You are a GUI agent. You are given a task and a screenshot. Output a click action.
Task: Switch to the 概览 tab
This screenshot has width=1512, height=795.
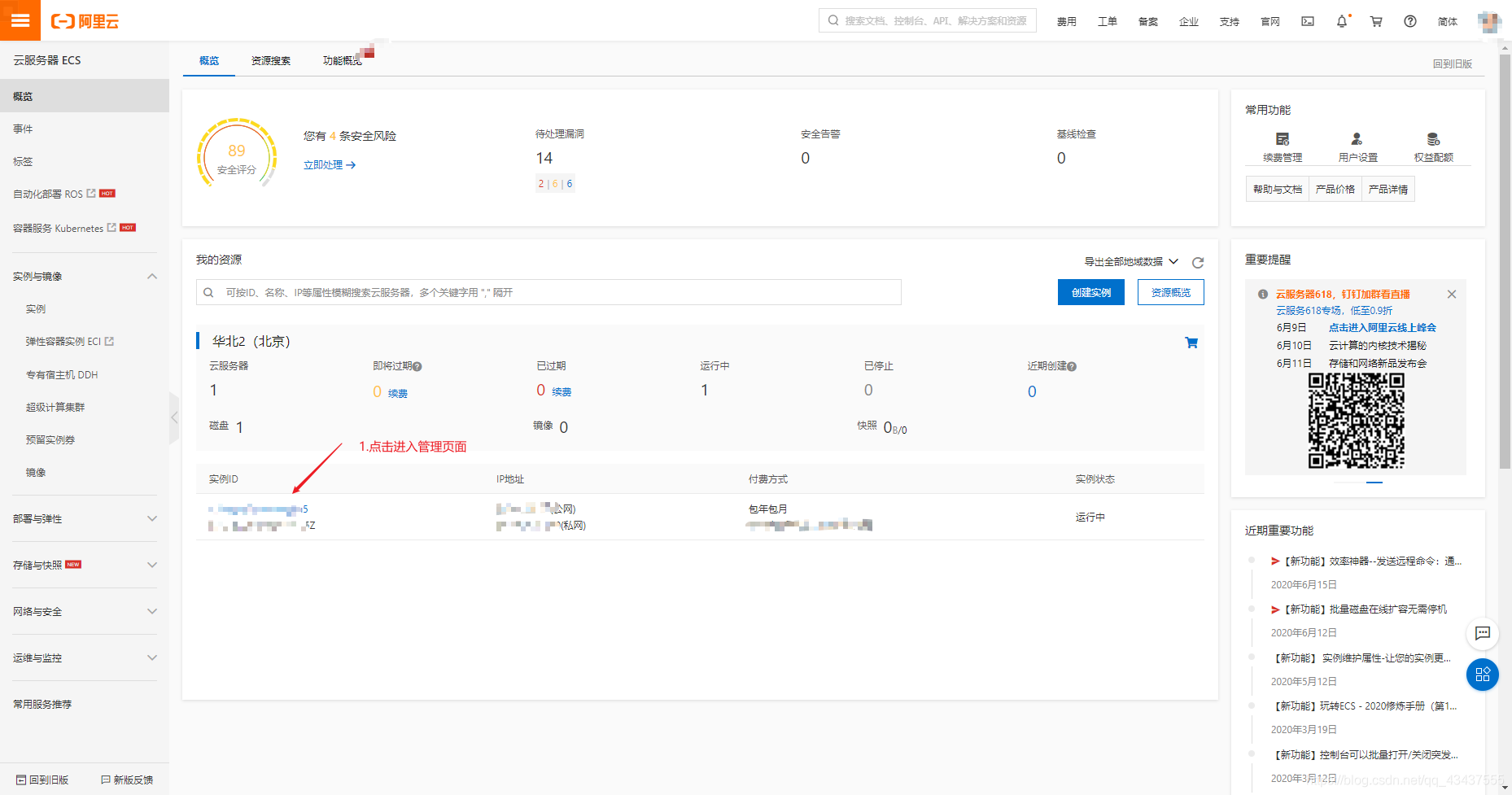tap(209, 60)
